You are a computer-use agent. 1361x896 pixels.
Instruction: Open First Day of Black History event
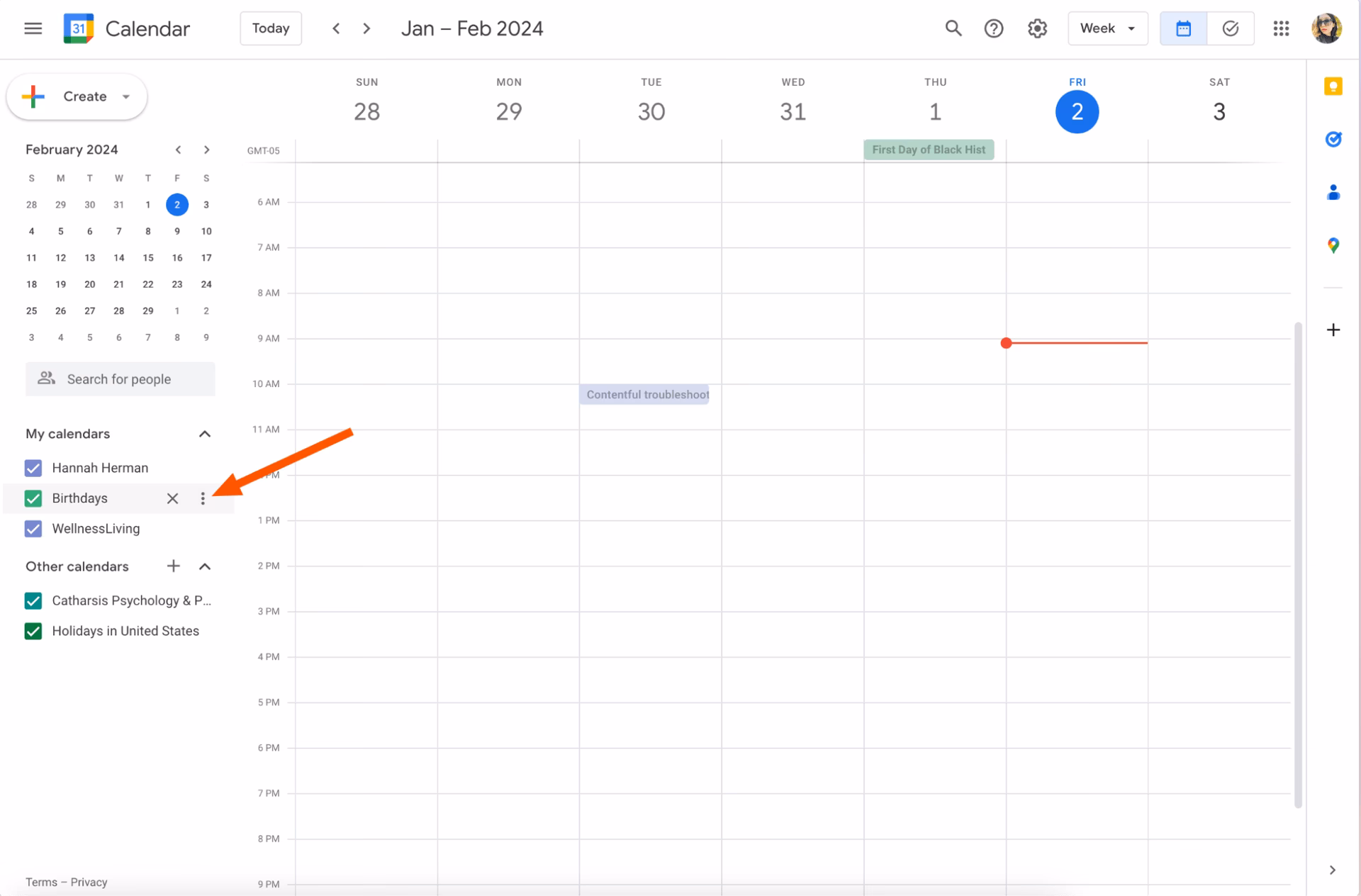[929, 150]
